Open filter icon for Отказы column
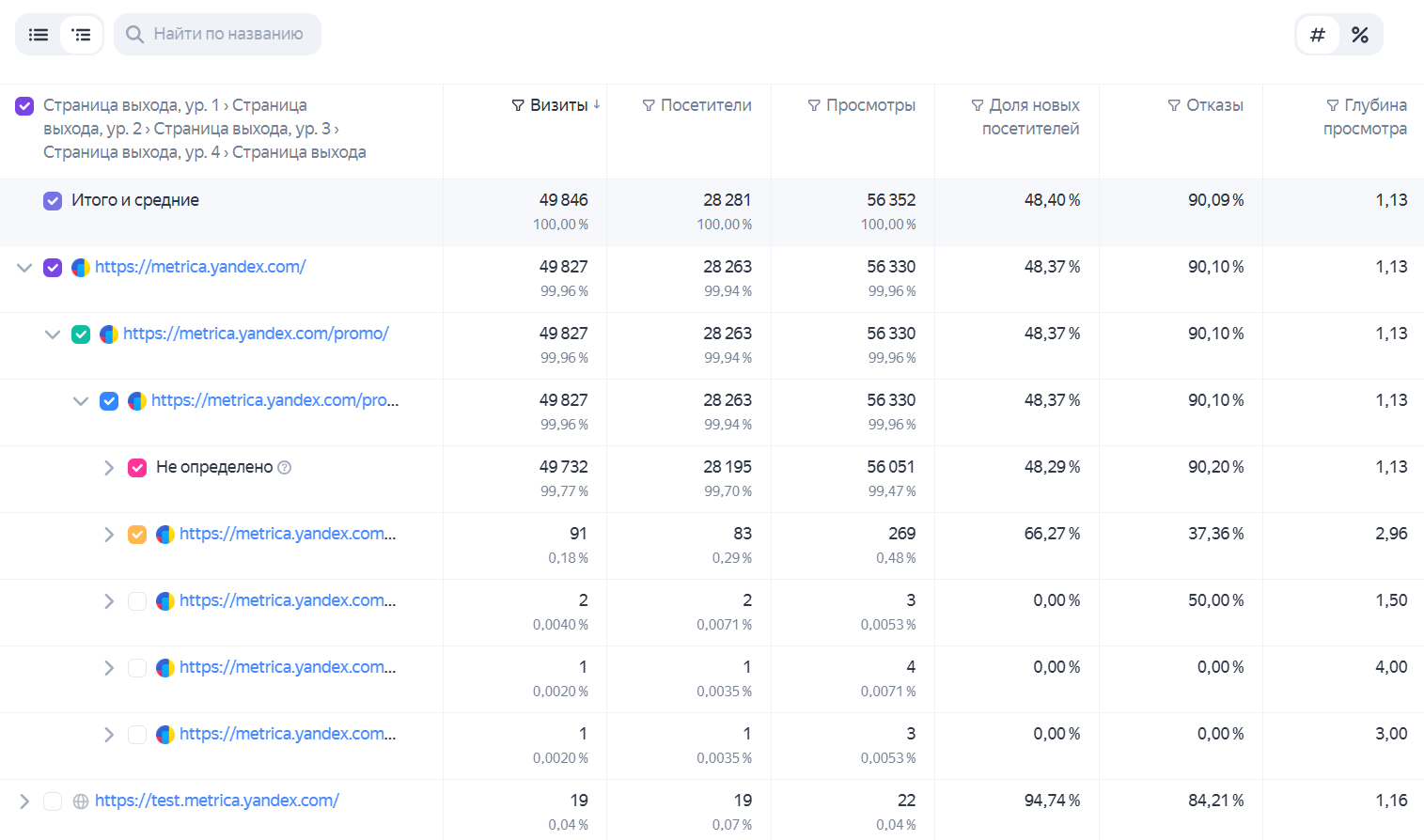This screenshot has width=1424, height=840. tap(1174, 105)
